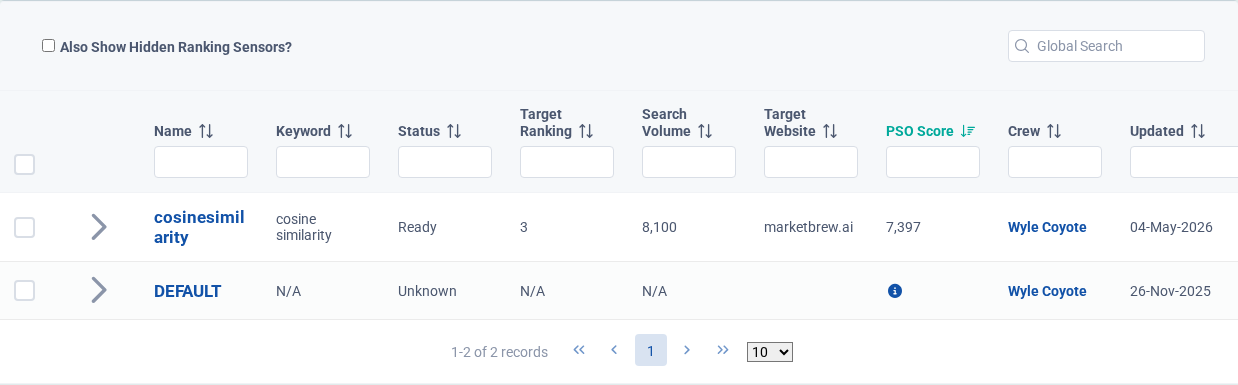Viewport: 1238px width, 385px height.
Task: Click the PSO Score column header
Action: tap(920, 131)
